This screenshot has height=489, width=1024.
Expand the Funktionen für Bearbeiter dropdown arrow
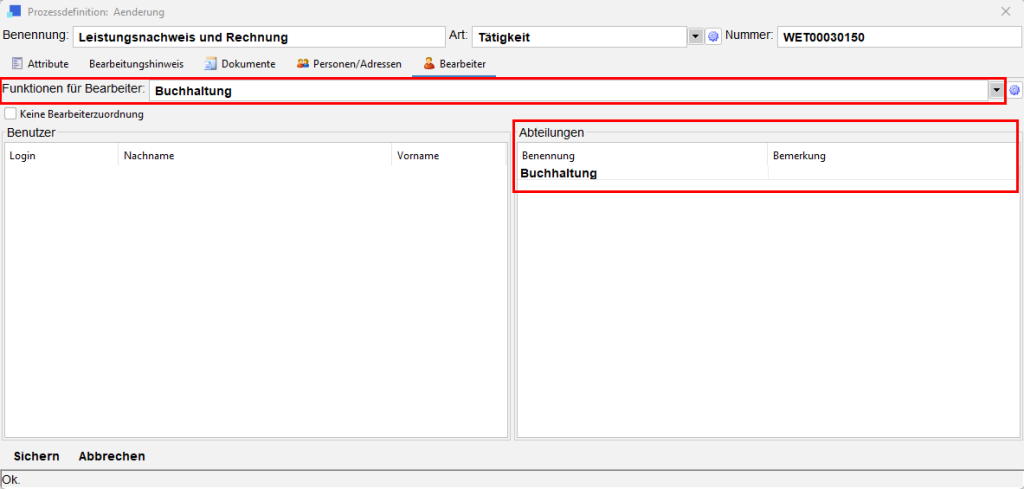[996, 91]
